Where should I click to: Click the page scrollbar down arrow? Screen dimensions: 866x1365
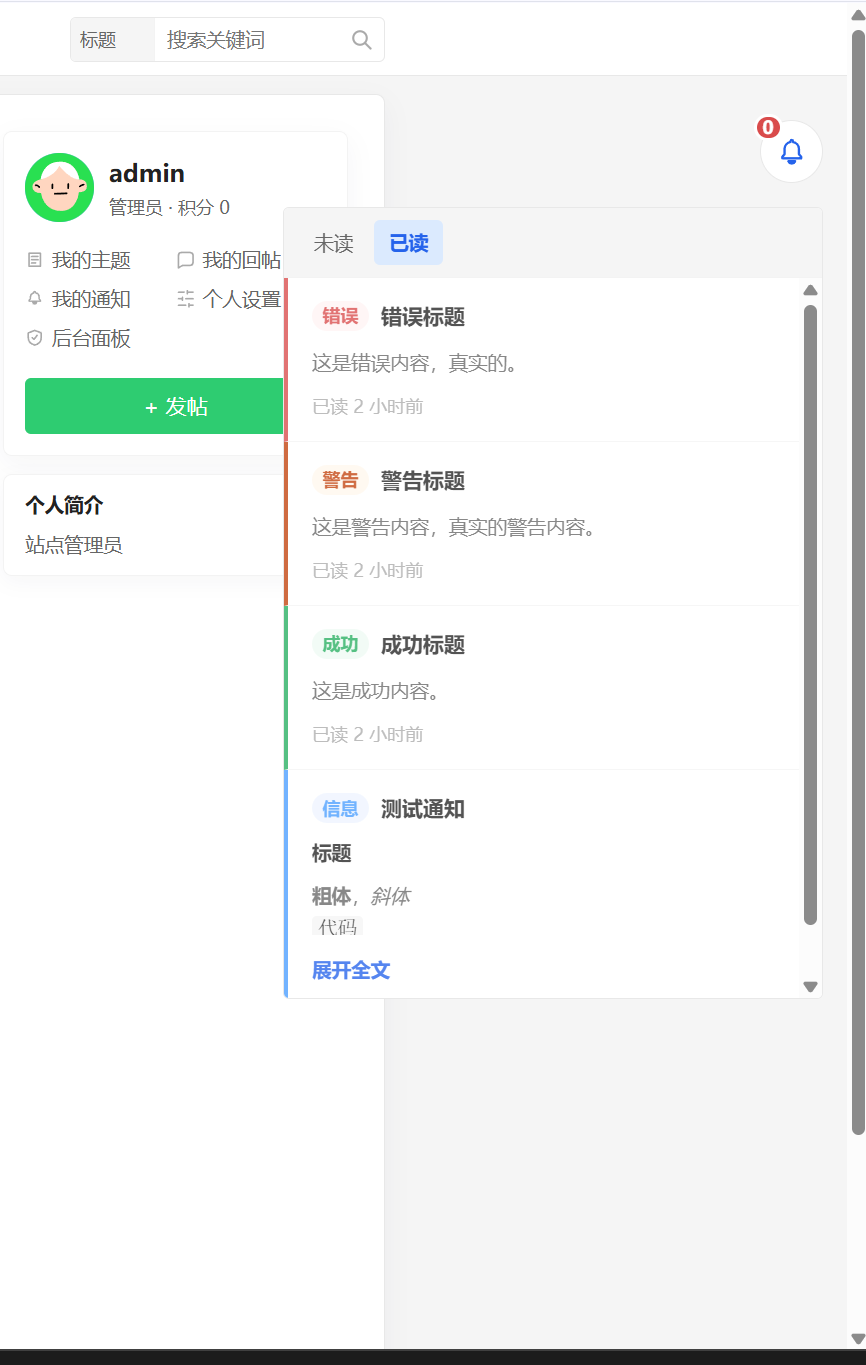tap(858, 1338)
